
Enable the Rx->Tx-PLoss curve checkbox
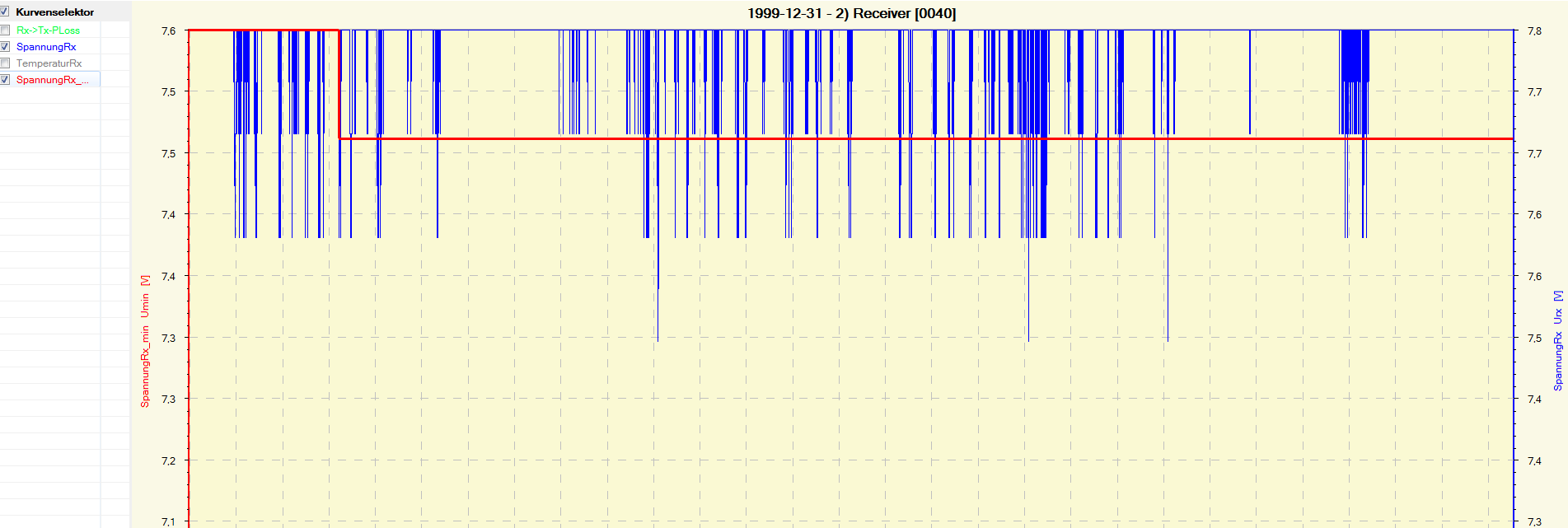pos(5,30)
